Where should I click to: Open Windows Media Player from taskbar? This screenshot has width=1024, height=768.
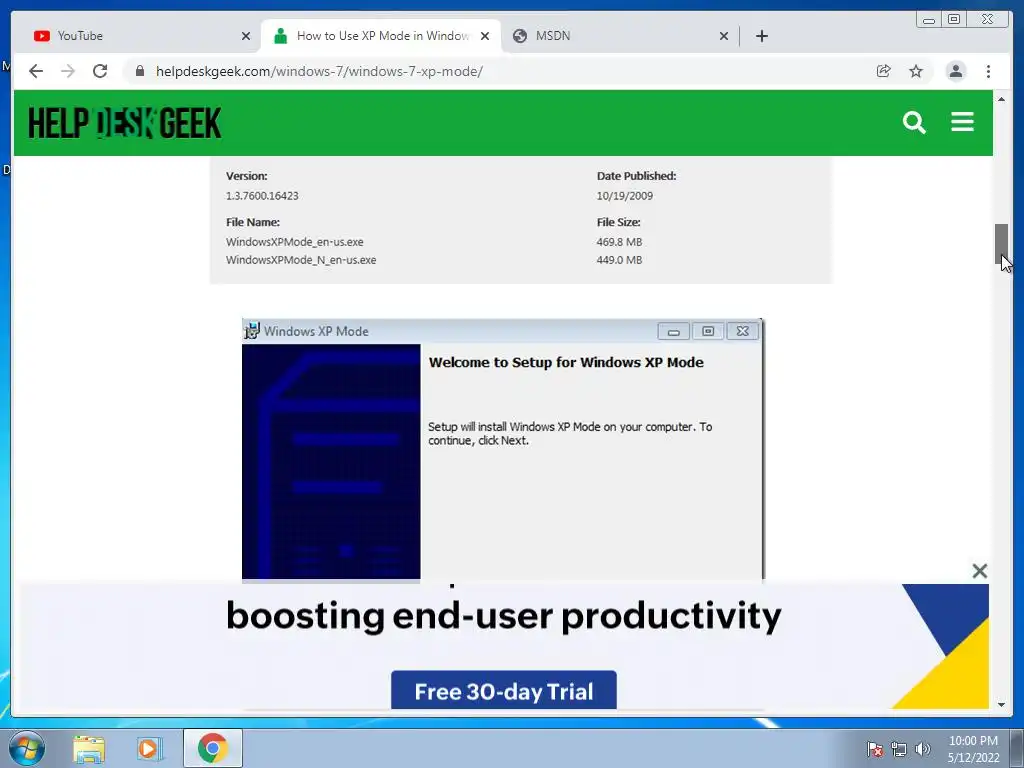[x=150, y=748]
